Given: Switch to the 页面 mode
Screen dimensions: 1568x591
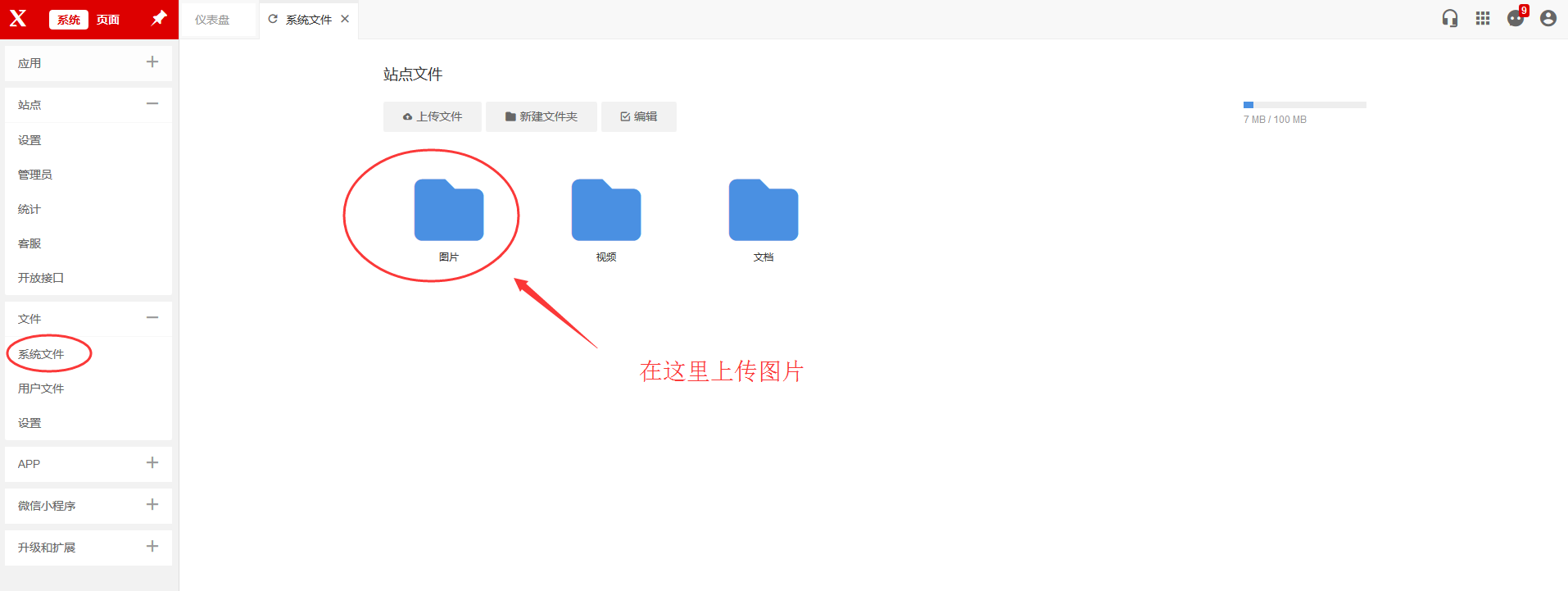Looking at the screenshot, I should 108,20.
